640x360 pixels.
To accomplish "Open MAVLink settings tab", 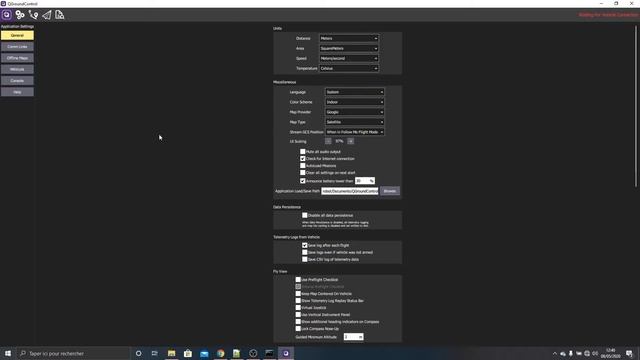I will (x=17, y=69).
